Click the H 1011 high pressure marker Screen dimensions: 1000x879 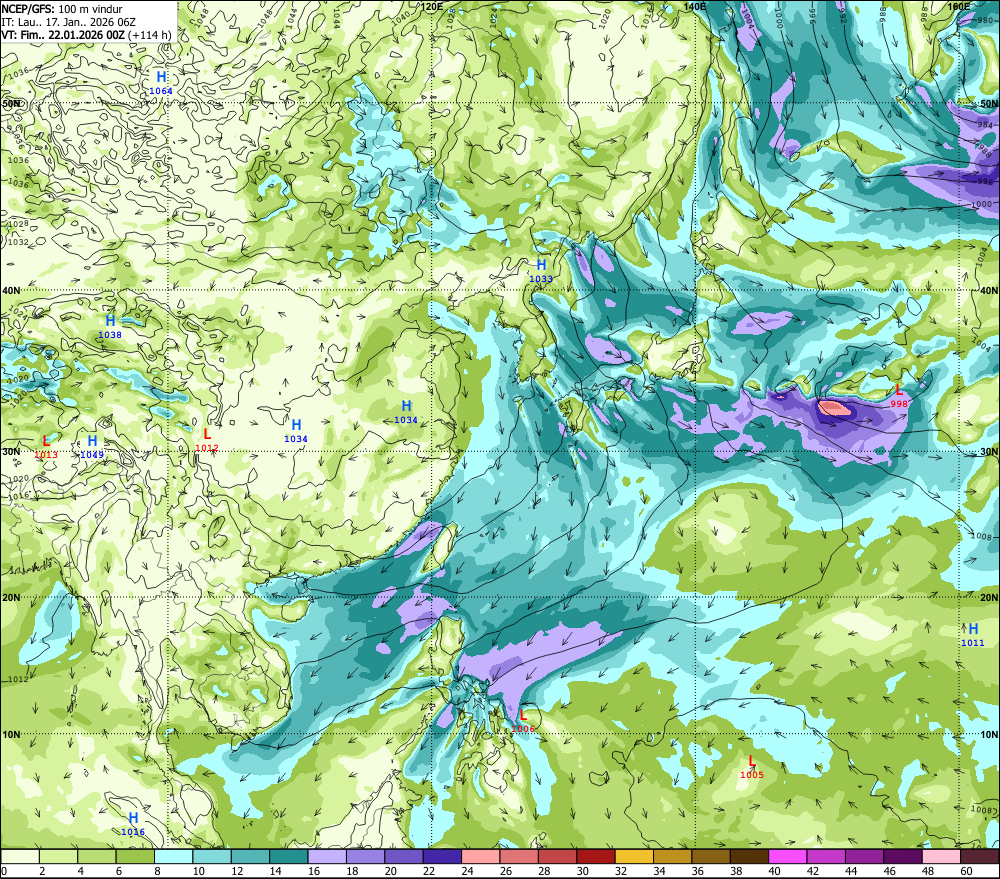tap(973, 635)
